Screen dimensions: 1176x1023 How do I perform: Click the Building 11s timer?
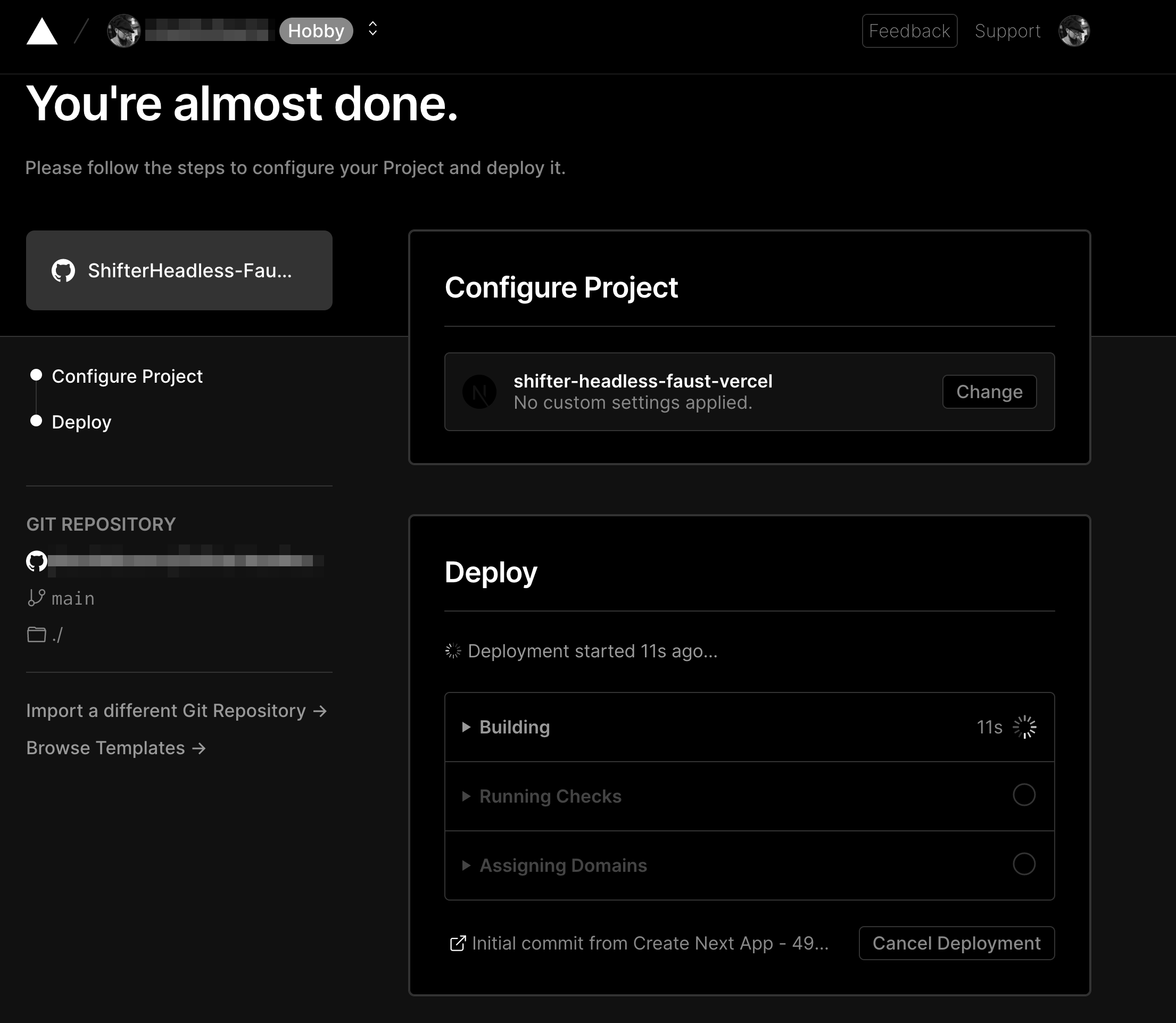pos(989,727)
